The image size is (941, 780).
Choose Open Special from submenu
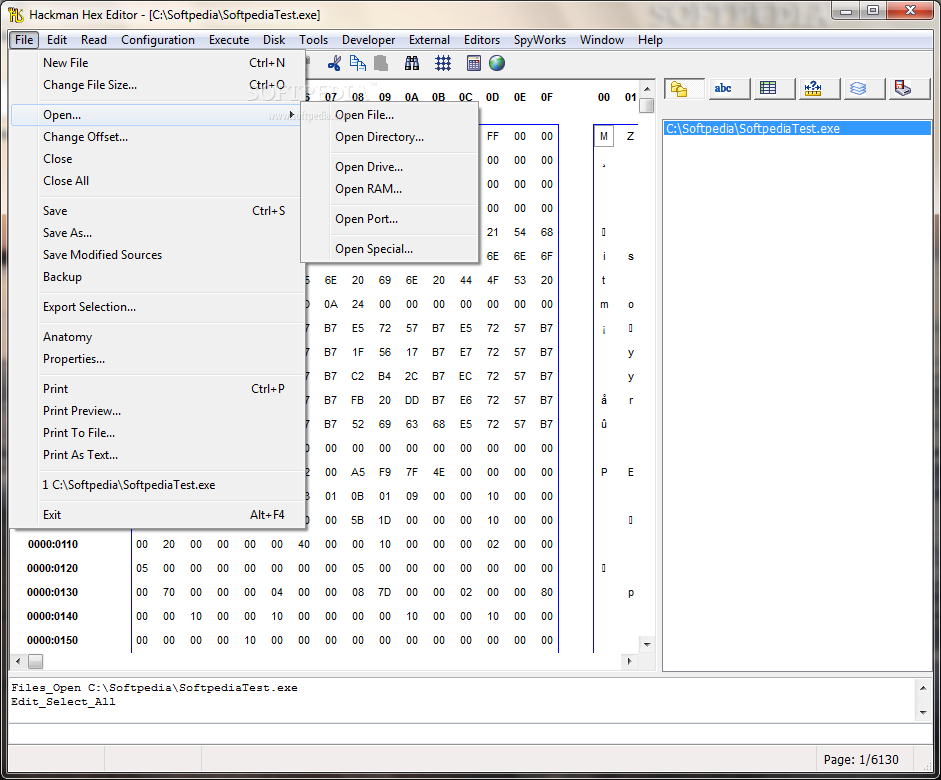[389, 248]
